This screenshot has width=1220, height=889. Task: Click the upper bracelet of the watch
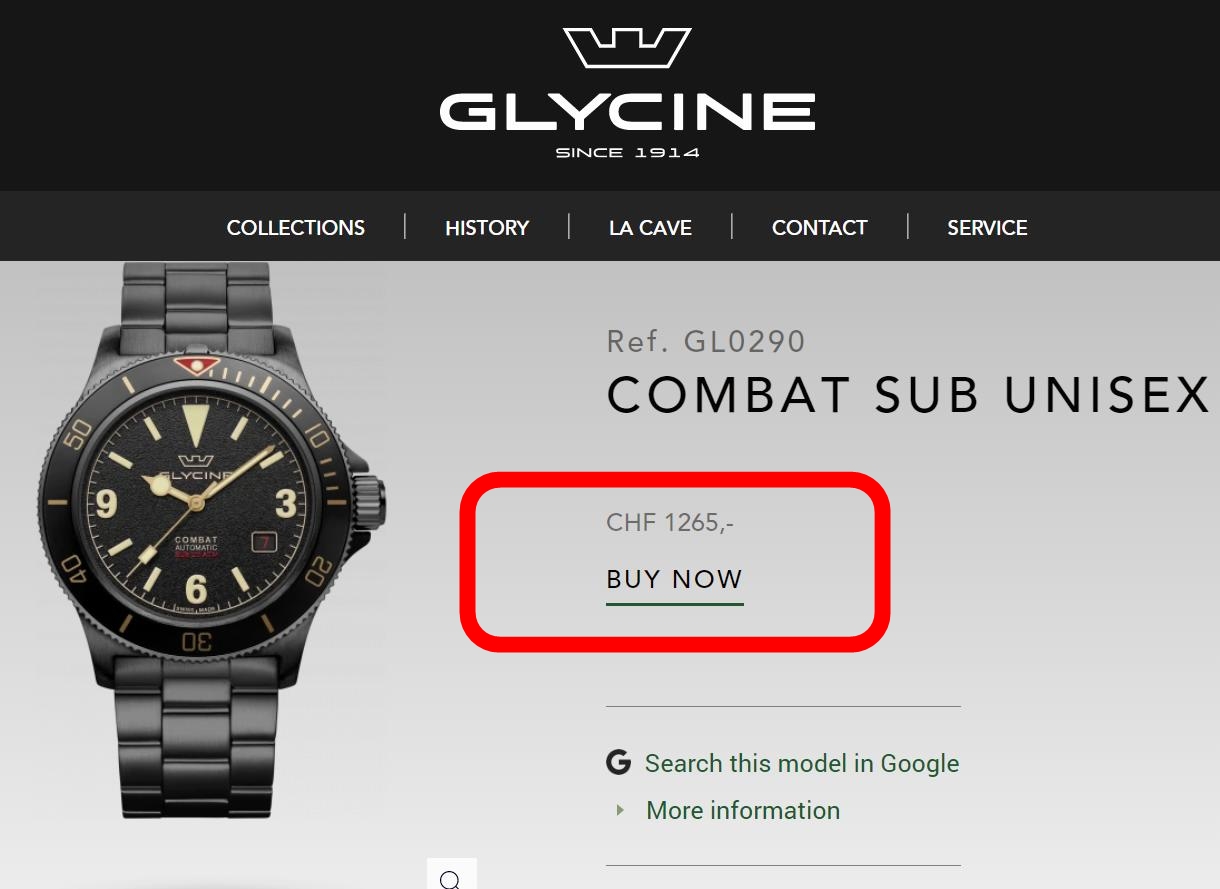(x=197, y=305)
